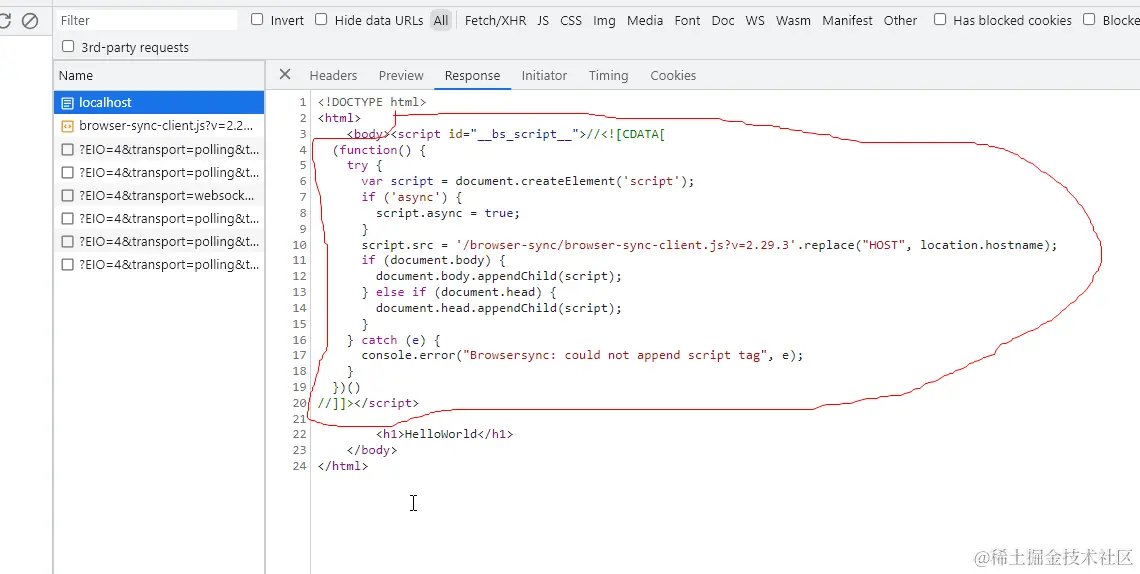Click line number 22 in the gutter

(300, 434)
